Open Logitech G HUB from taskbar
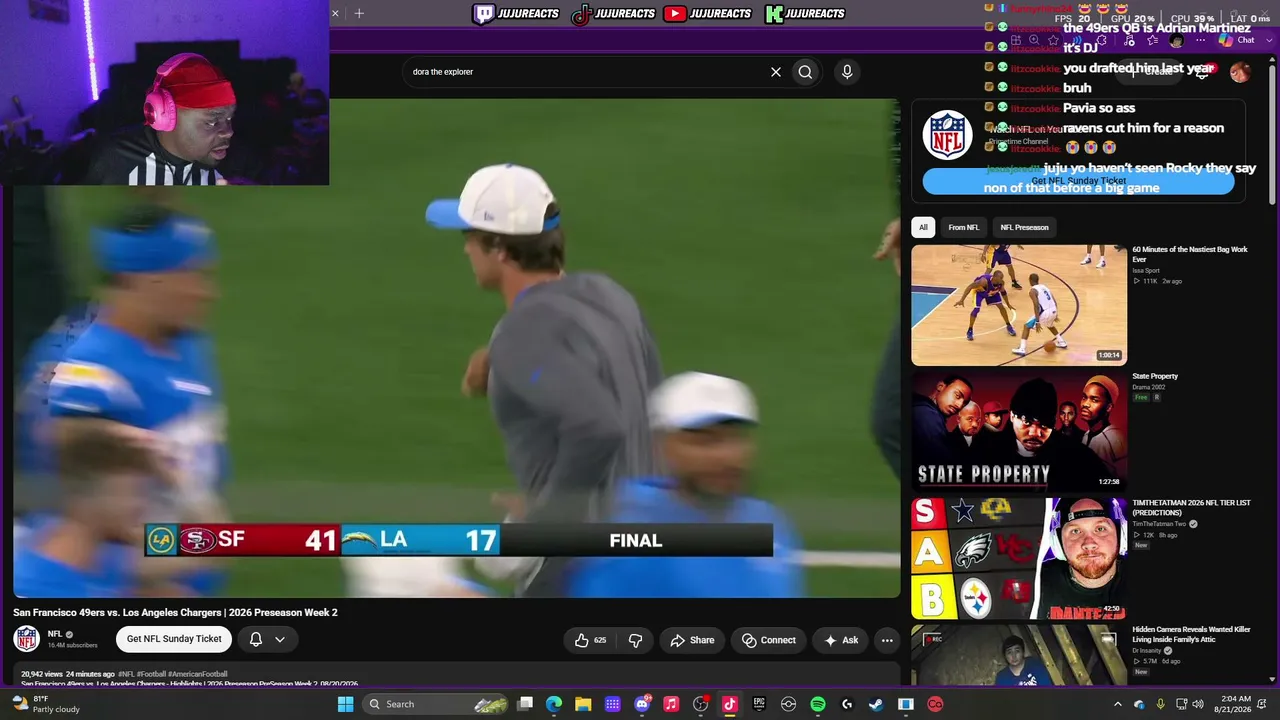The width and height of the screenshot is (1280, 720). click(847, 704)
